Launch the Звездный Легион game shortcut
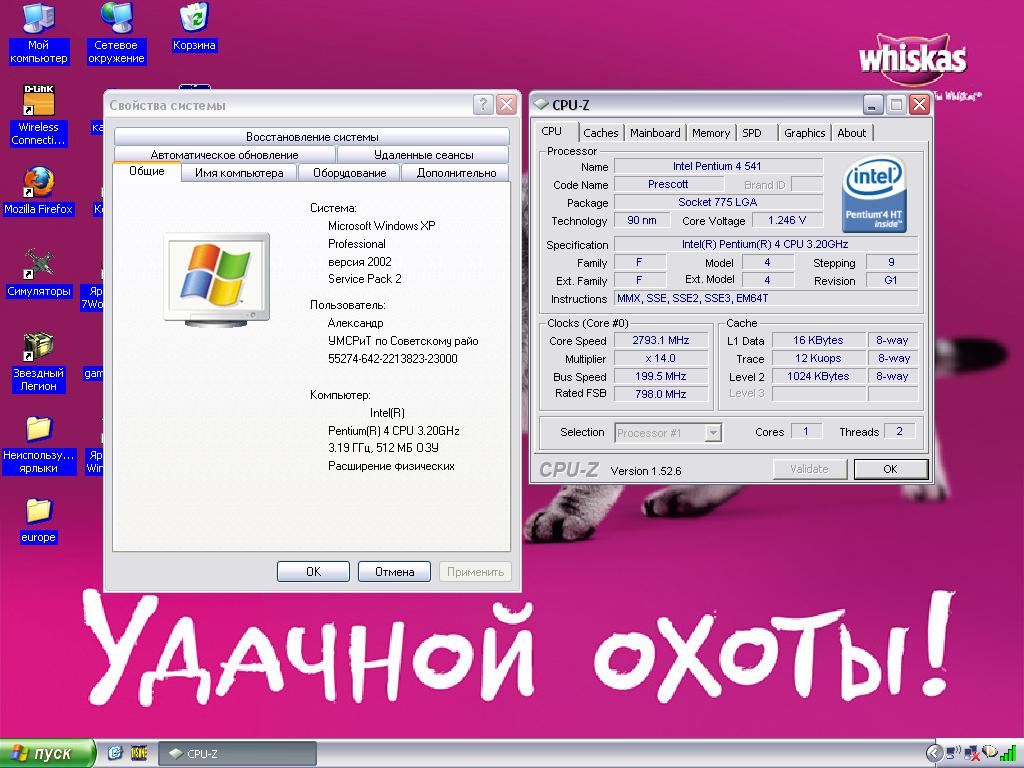Screen dimensions: 1024x768 point(38,362)
